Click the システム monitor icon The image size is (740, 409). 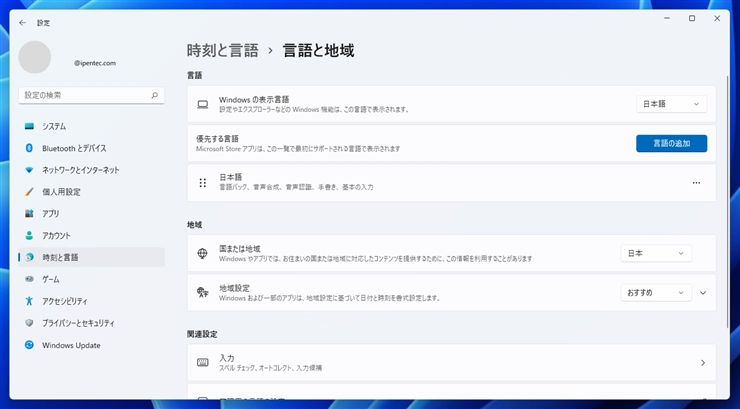[29, 126]
